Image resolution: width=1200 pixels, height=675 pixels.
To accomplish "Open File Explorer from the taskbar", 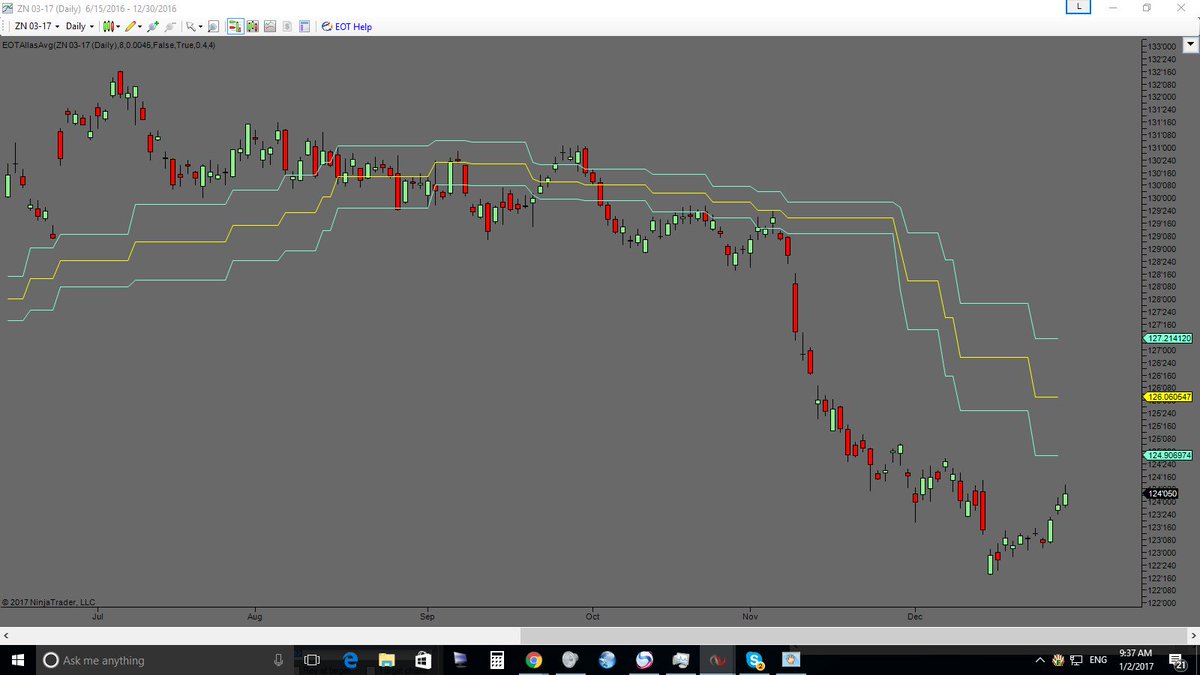I will [x=386, y=660].
